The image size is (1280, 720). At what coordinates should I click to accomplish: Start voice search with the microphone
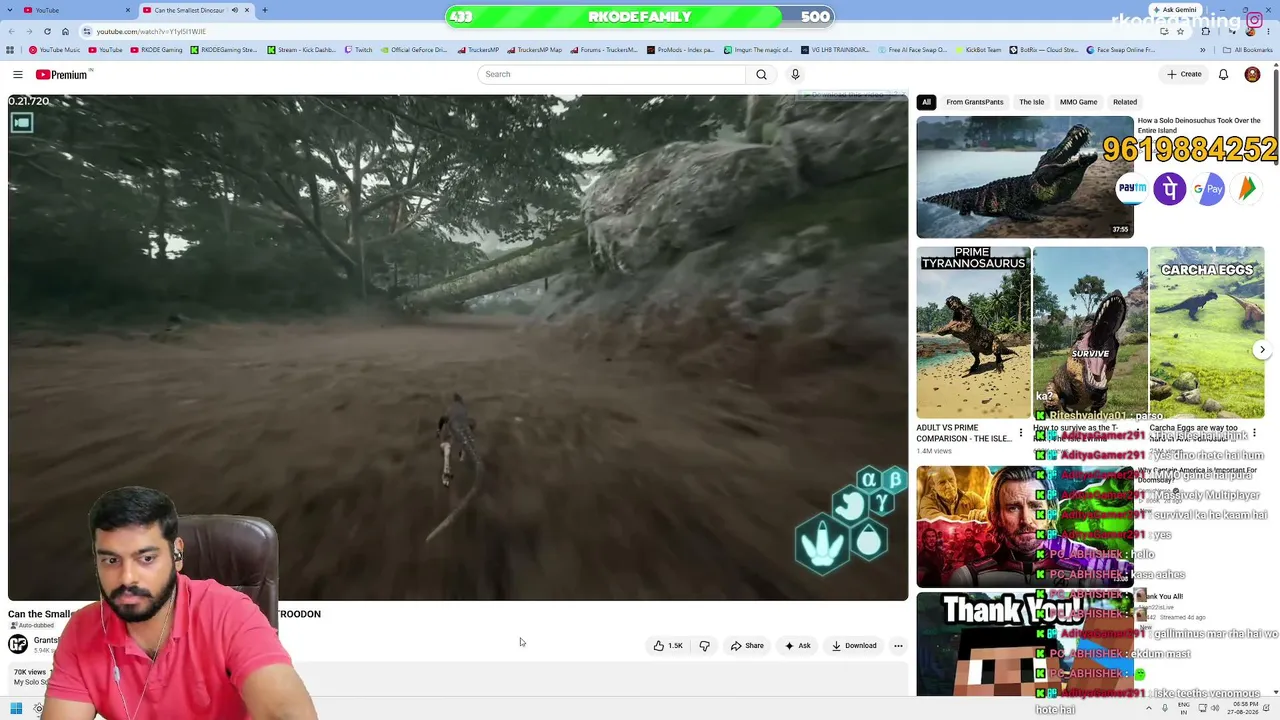click(x=795, y=74)
